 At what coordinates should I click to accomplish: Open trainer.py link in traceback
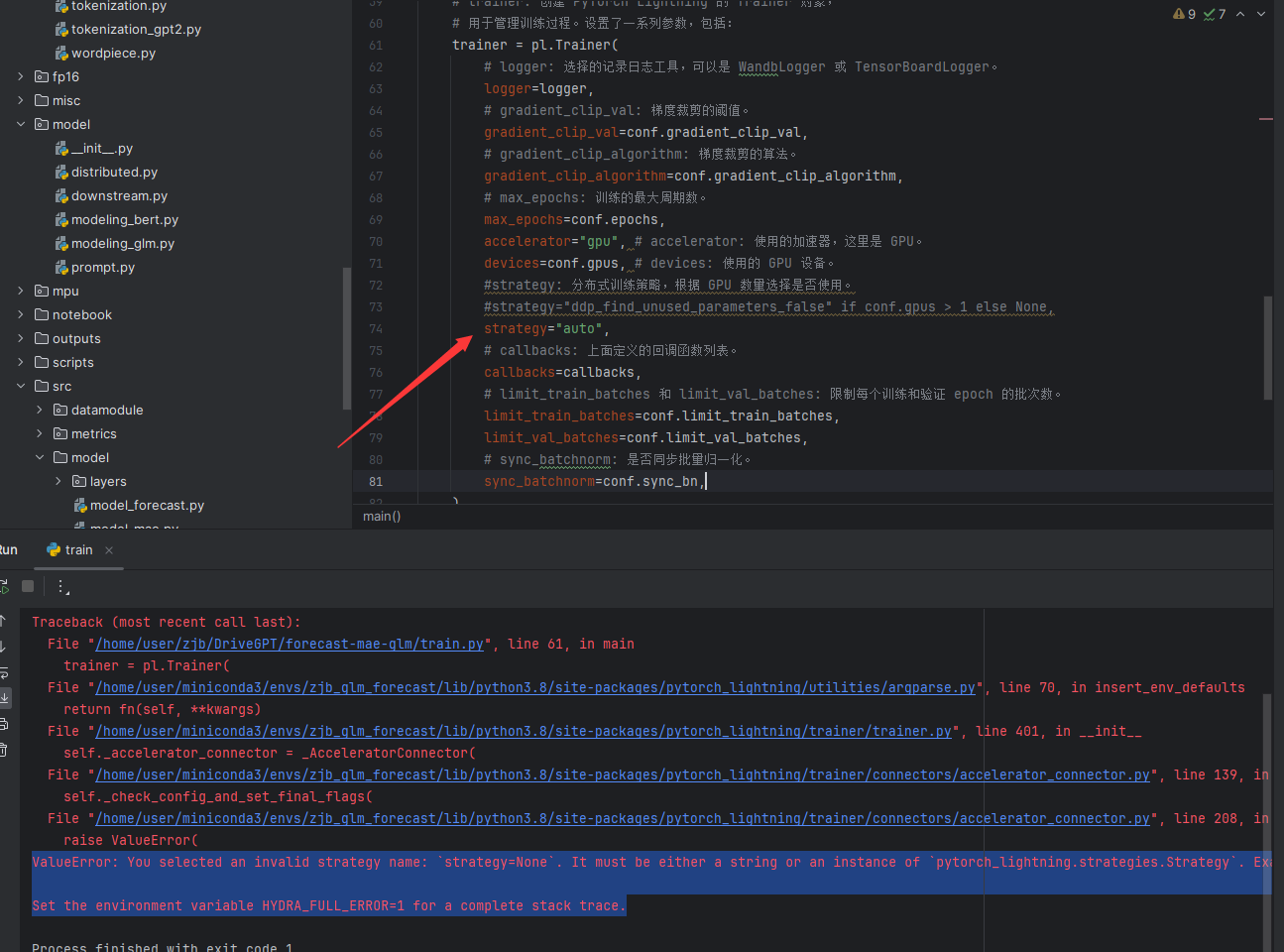coord(524,731)
